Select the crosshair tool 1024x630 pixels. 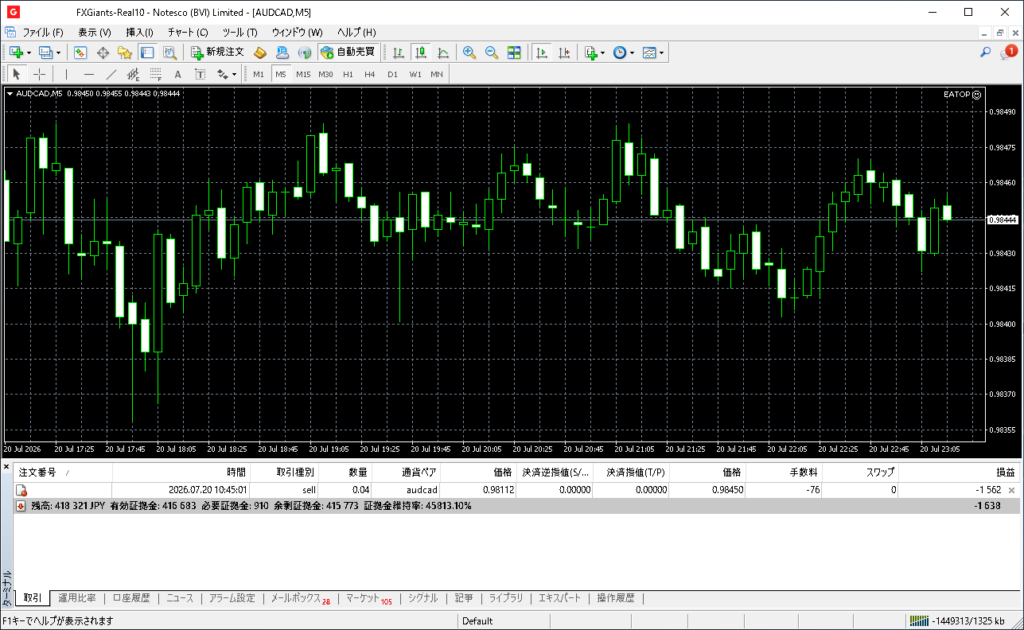tap(39, 74)
